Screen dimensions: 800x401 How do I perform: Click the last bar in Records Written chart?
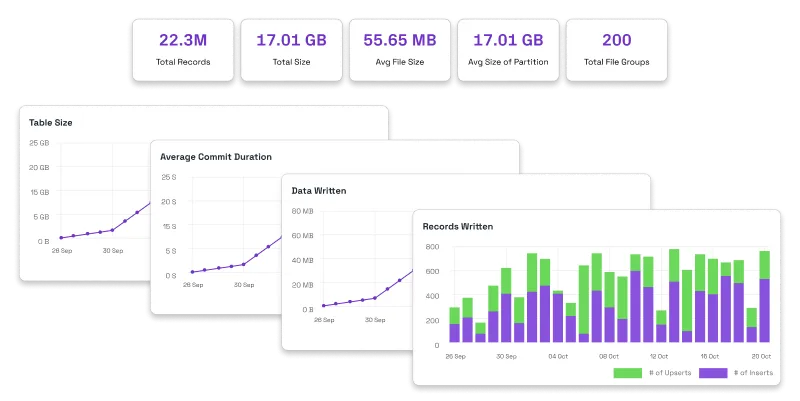[x=764, y=296]
